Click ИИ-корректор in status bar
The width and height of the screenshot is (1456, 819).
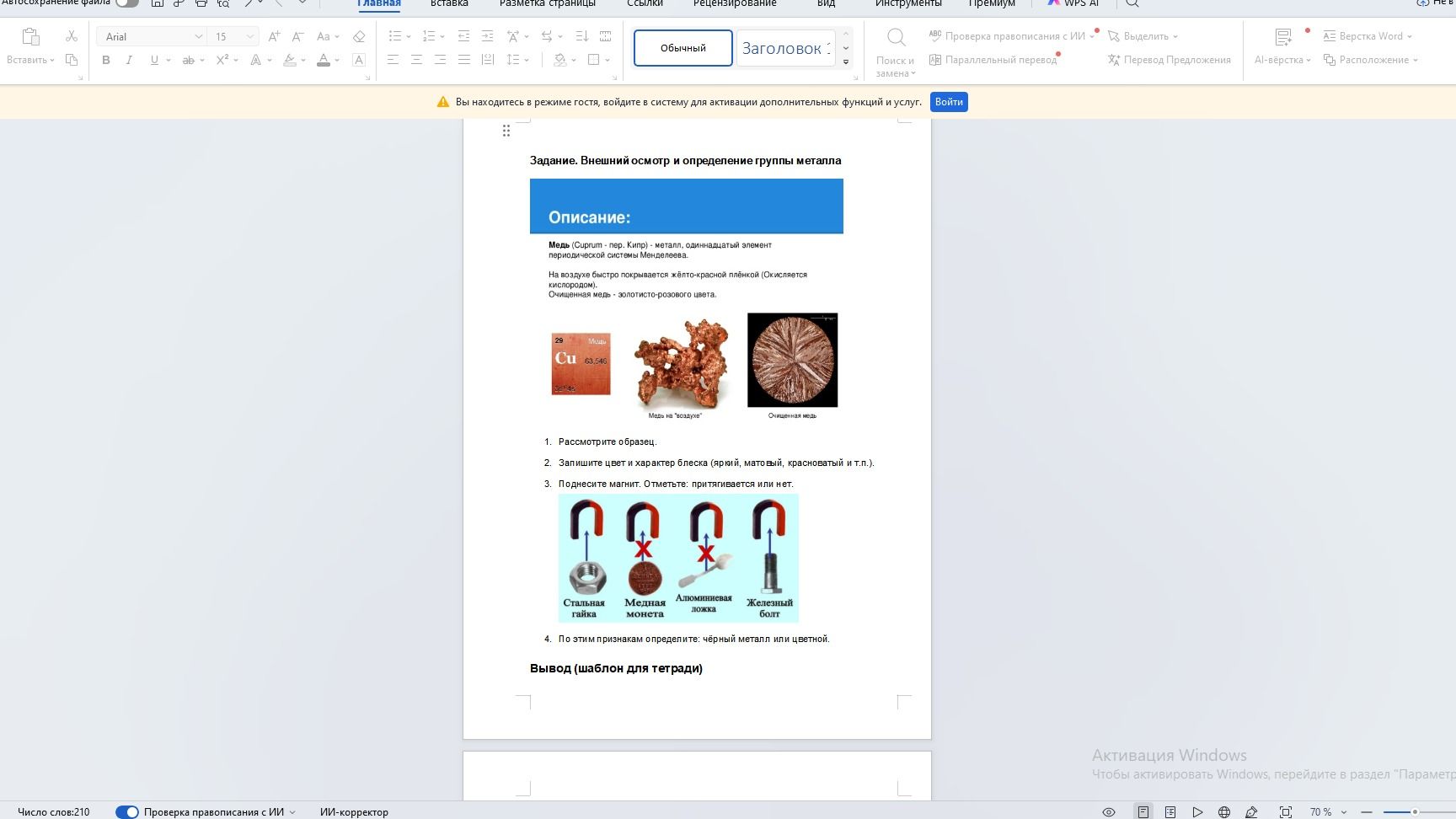pos(354,812)
